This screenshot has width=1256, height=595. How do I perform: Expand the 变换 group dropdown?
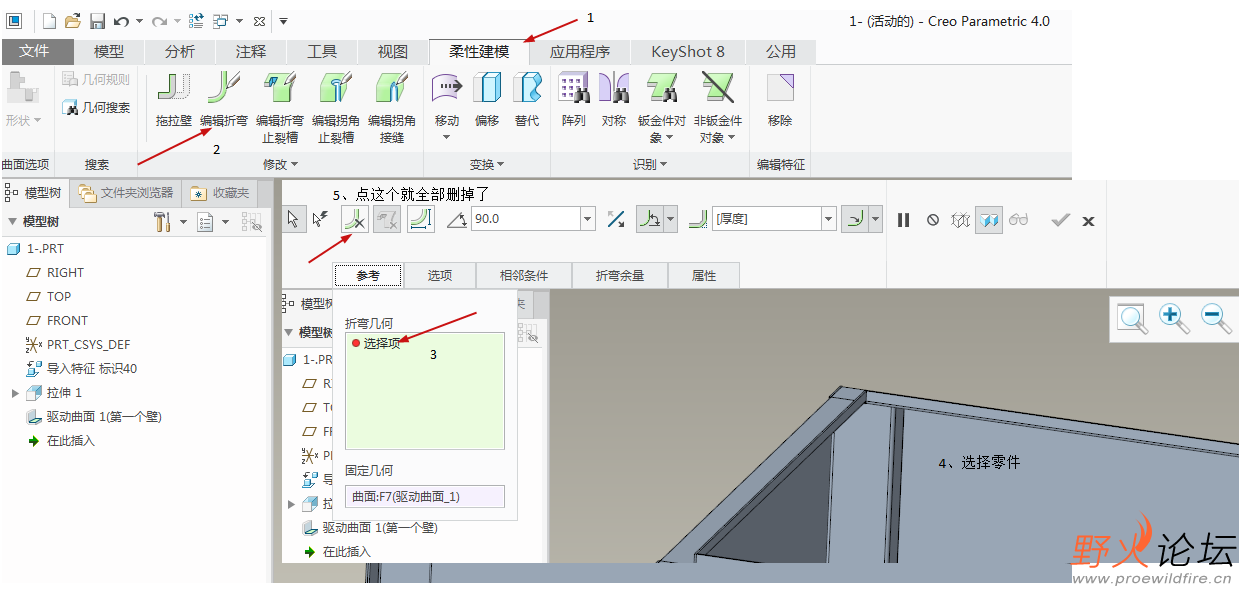pos(487,164)
